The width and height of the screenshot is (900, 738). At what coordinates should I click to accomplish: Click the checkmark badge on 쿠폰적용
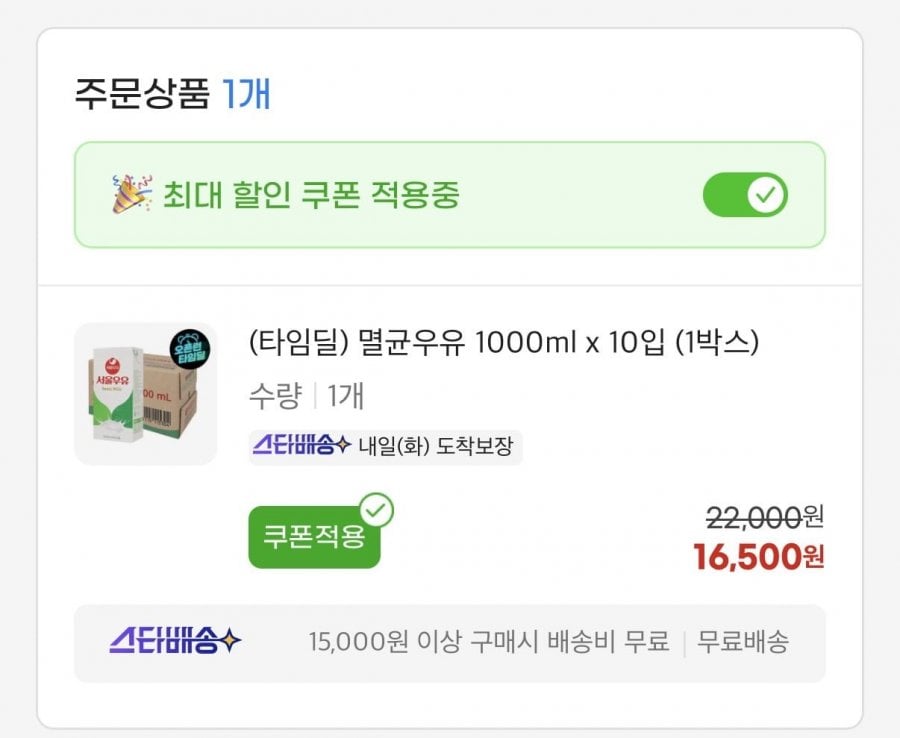pos(377,510)
